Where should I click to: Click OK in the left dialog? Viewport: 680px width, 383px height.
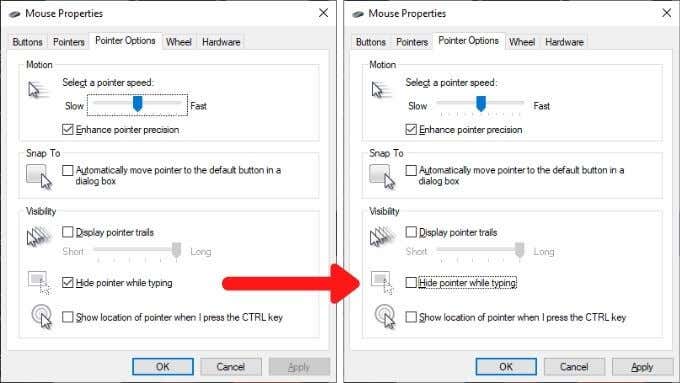click(x=163, y=367)
